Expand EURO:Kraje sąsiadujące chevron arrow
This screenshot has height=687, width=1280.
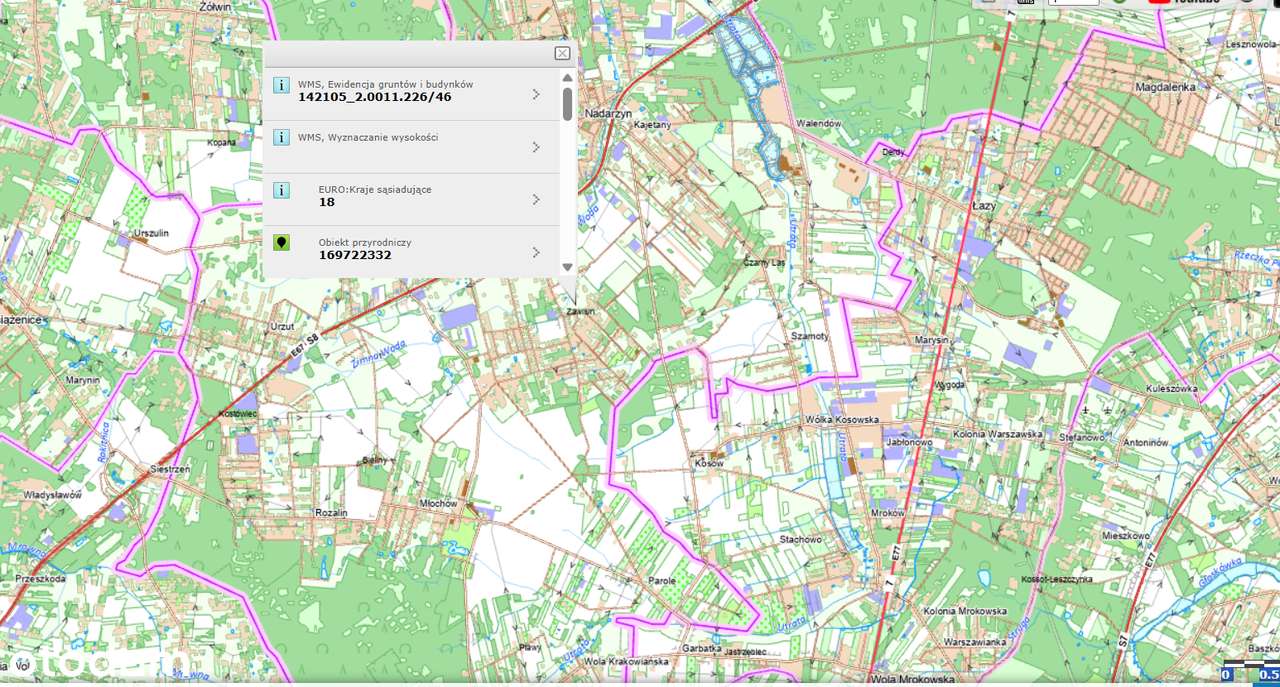[x=536, y=199]
